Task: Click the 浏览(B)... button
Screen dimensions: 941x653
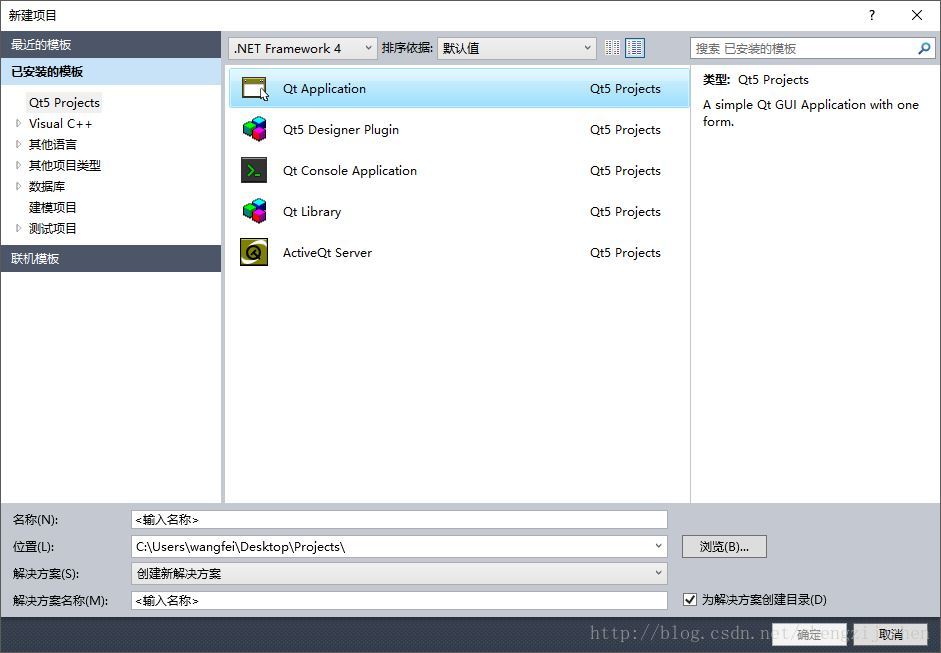Action: [x=724, y=546]
